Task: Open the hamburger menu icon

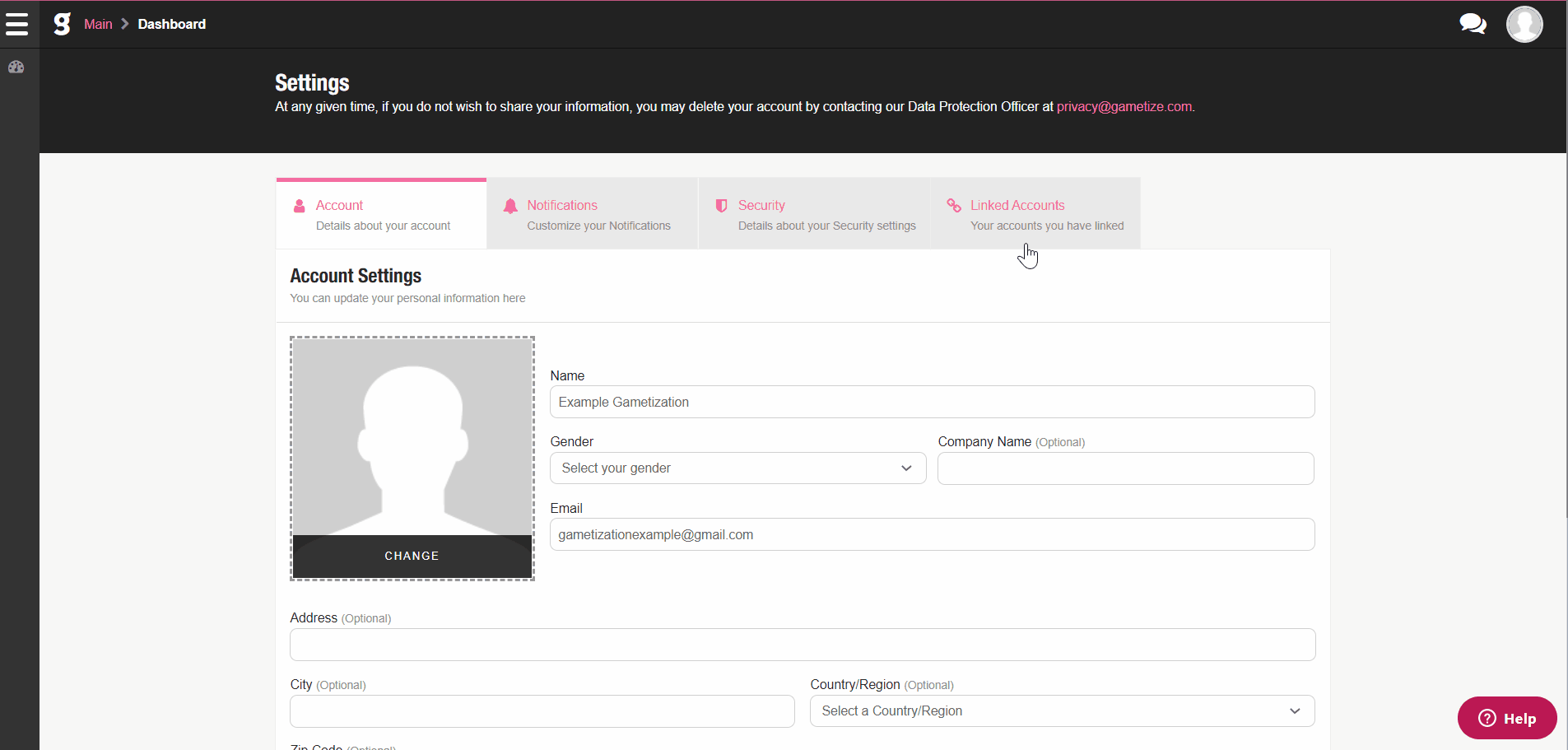Action: (16, 24)
